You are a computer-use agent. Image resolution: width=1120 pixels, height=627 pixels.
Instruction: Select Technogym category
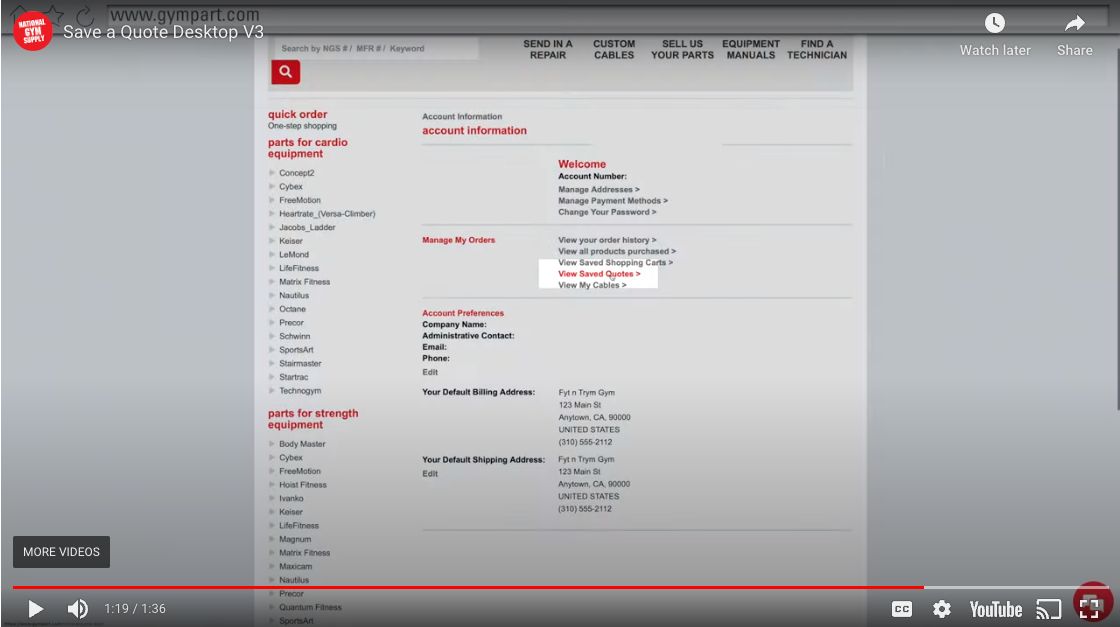pyautogui.click(x=300, y=391)
